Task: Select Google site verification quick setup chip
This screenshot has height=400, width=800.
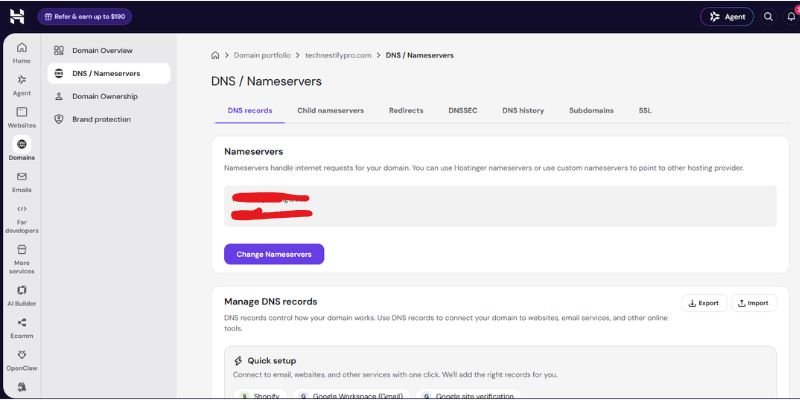Action: [468, 396]
